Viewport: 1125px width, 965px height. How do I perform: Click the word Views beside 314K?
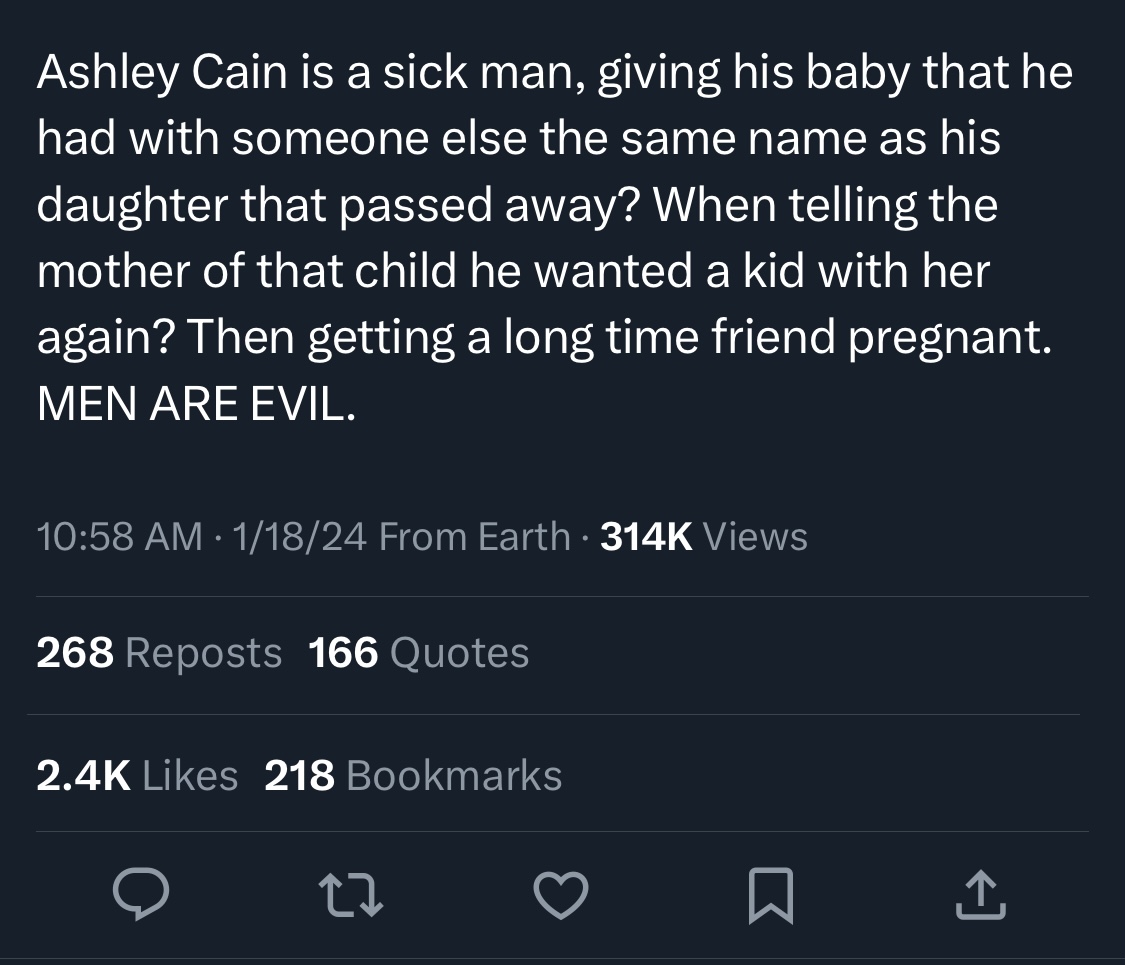[x=756, y=536]
